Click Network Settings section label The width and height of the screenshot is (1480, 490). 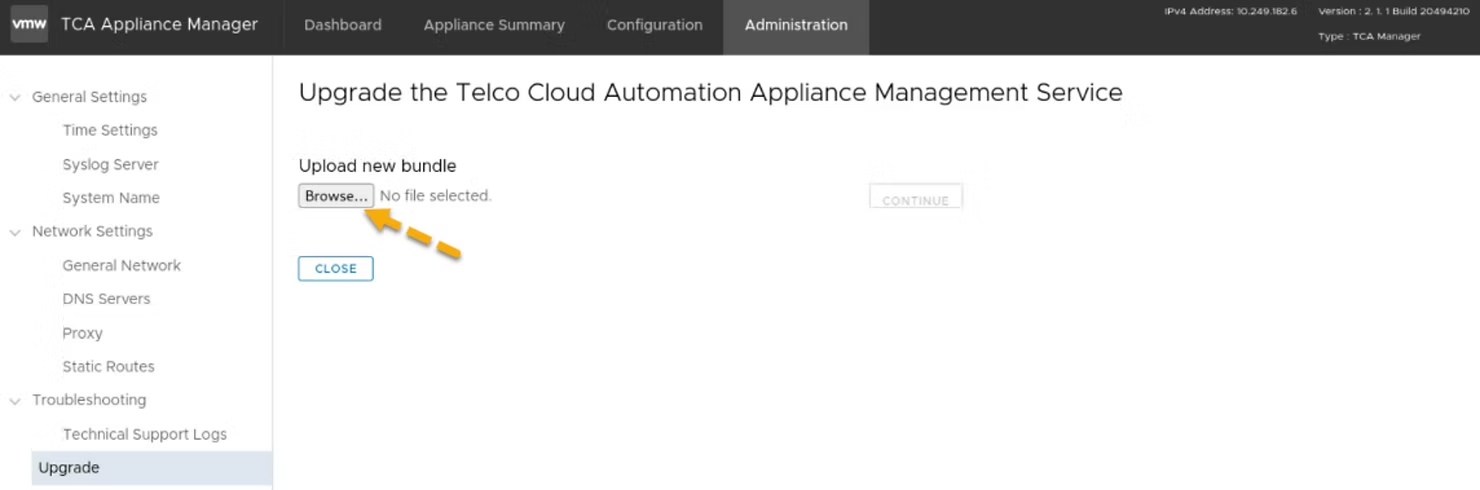click(92, 232)
